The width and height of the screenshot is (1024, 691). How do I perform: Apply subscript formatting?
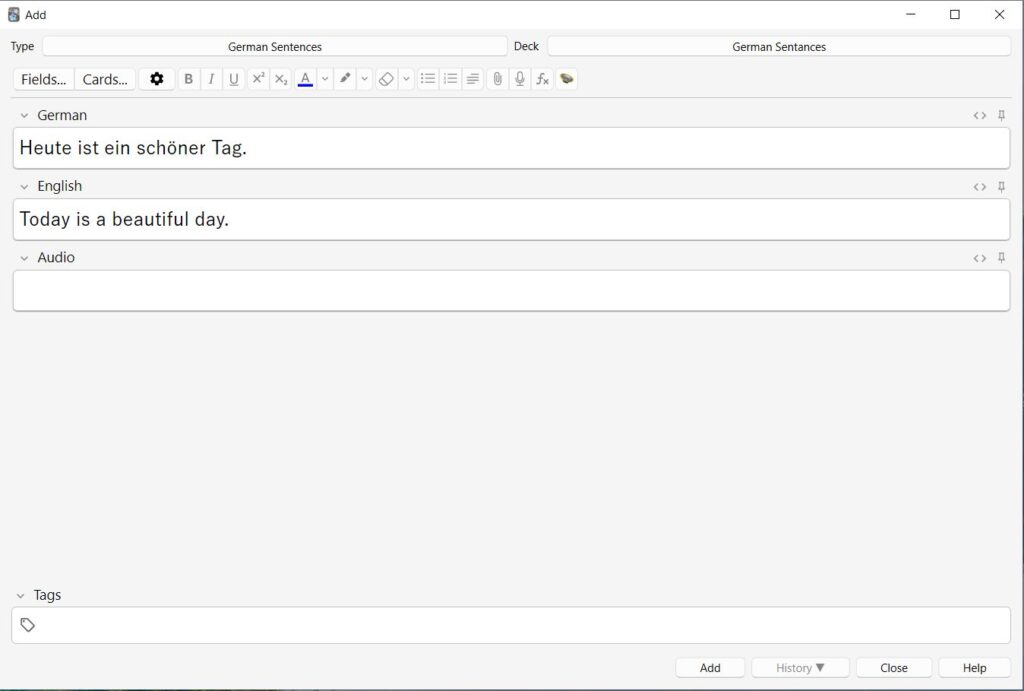tap(281, 78)
